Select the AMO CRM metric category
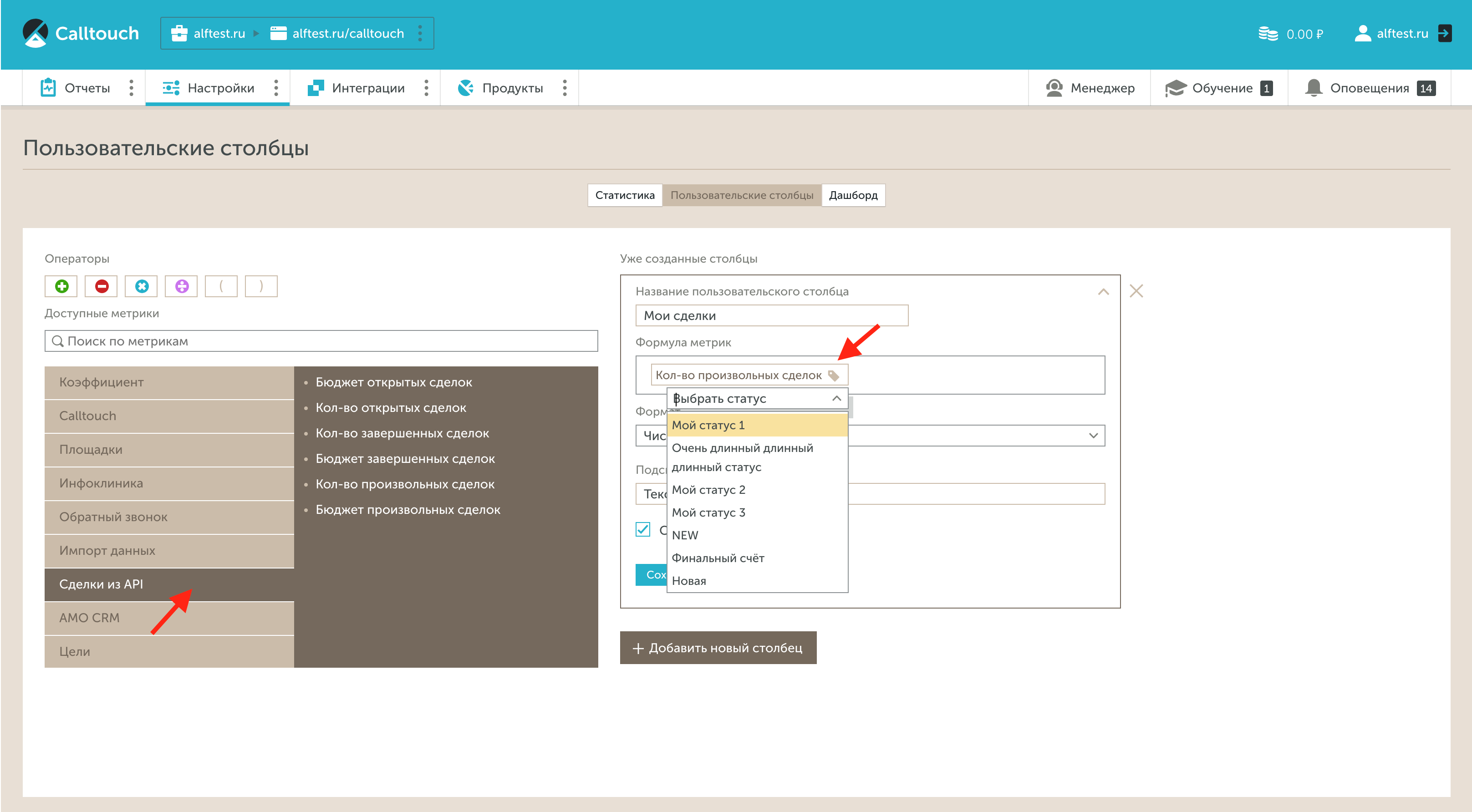Image resolution: width=1472 pixels, height=812 pixels. point(169,618)
